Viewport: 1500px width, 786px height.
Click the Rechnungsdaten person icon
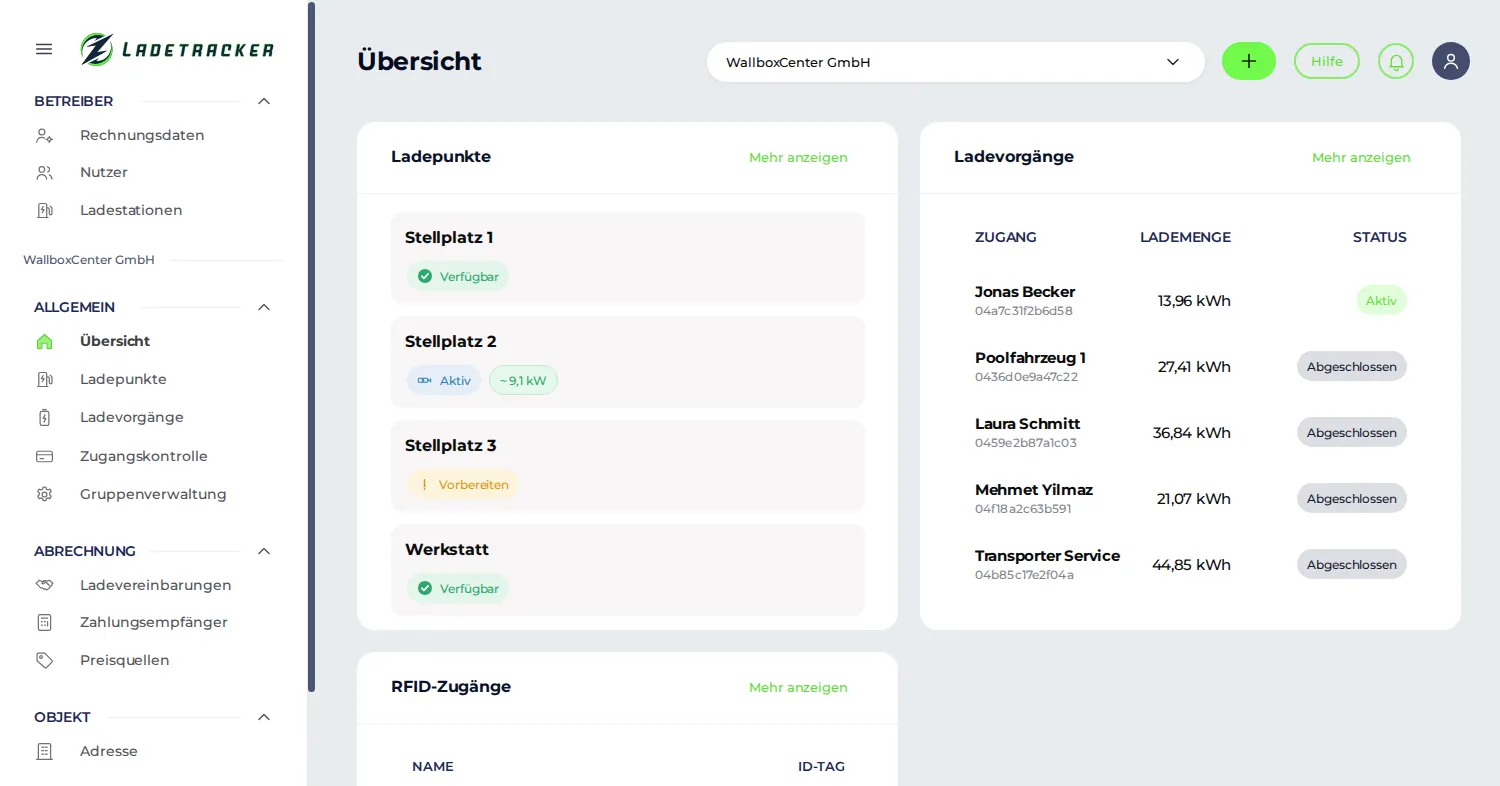[44, 135]
